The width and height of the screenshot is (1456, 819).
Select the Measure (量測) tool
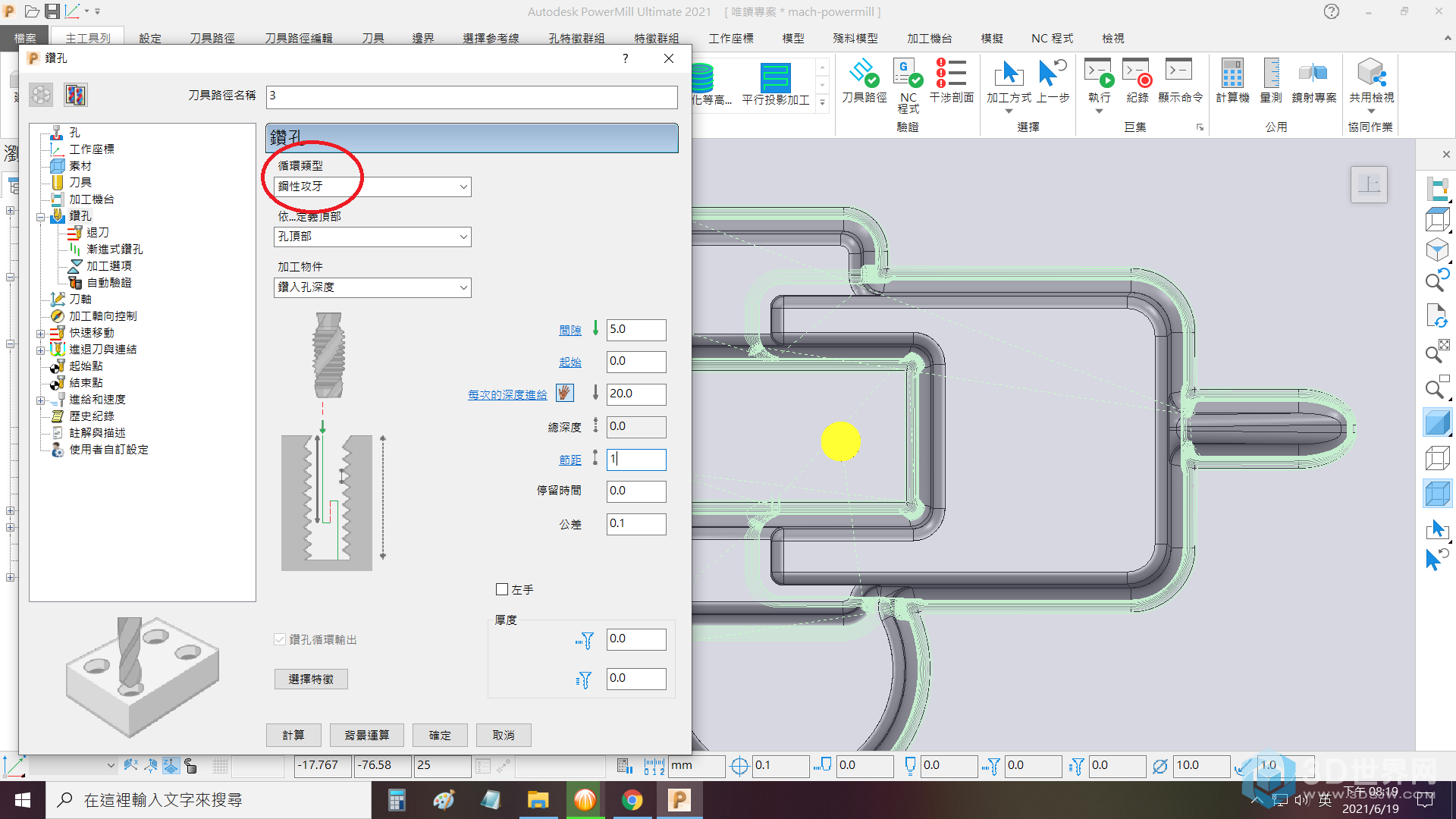click(x=1271, y=74)
